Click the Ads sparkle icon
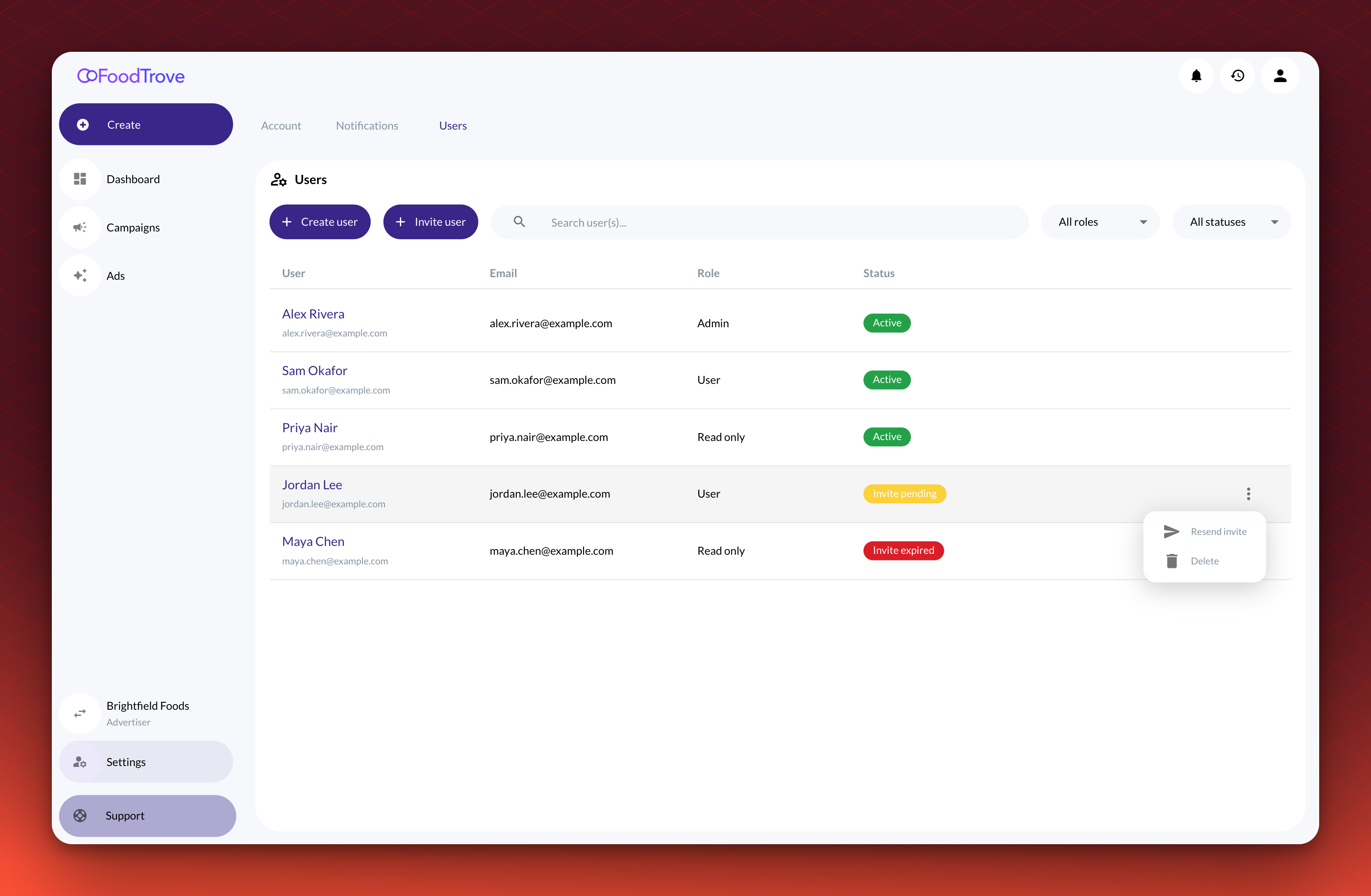The width and height of the screenshot is (1371, 896). click(x=80, y=276)
